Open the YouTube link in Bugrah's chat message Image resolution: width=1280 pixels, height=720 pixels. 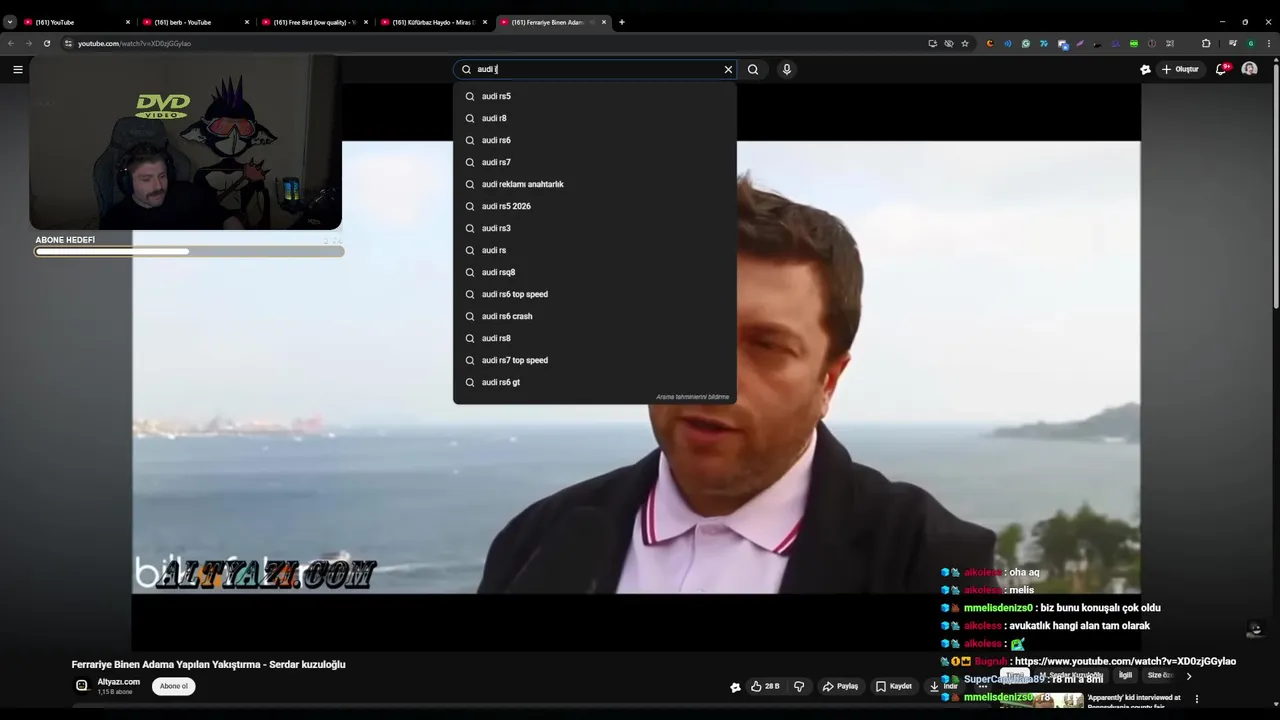(1125, 661)
